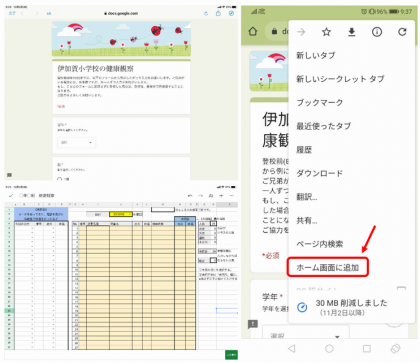Tap Android recent apps square button
The height and width of the screenshot is (363, 420).
tap(367, 348)
